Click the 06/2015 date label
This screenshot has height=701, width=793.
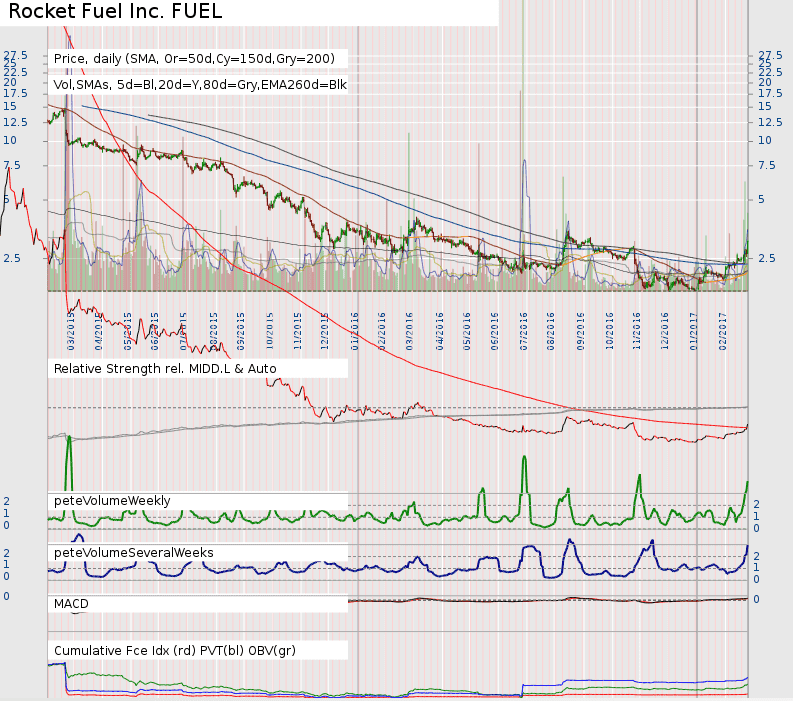click(155, 331)
